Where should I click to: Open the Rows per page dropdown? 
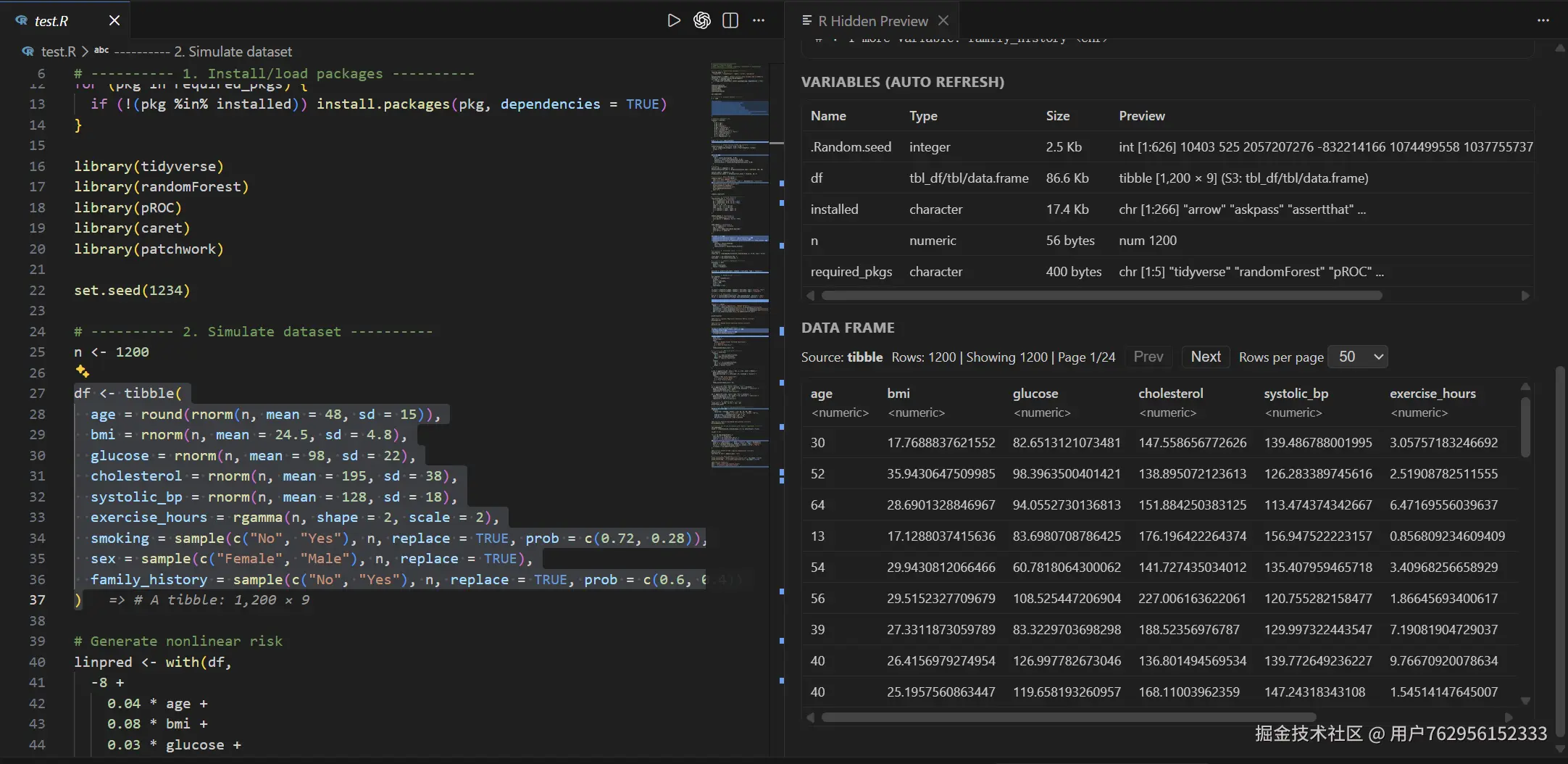(1359, 357)
